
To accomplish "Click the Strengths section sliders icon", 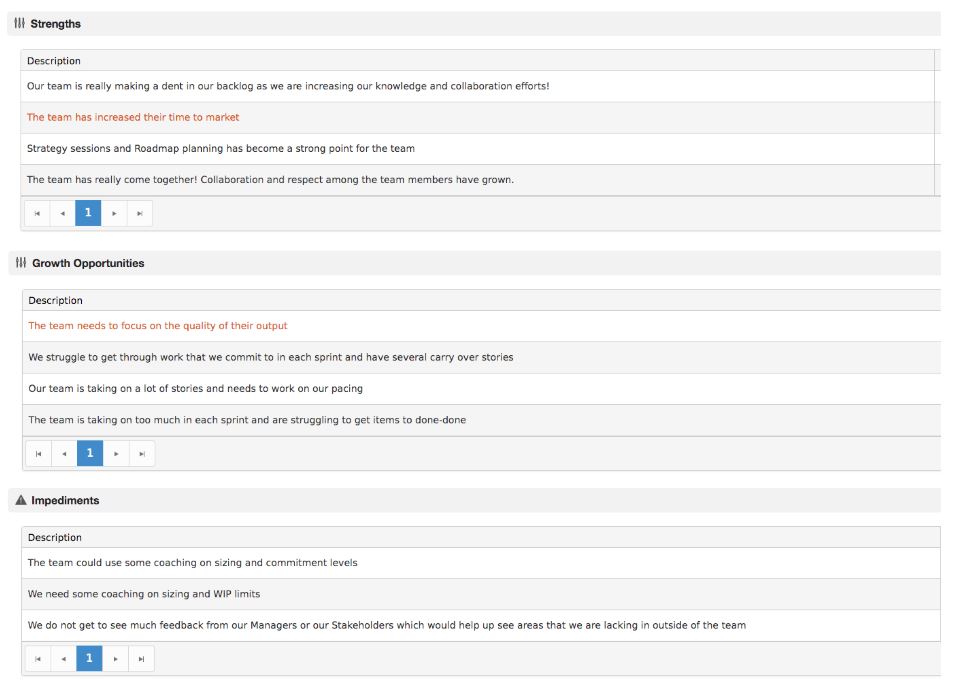I will click(x=19, y=23).
